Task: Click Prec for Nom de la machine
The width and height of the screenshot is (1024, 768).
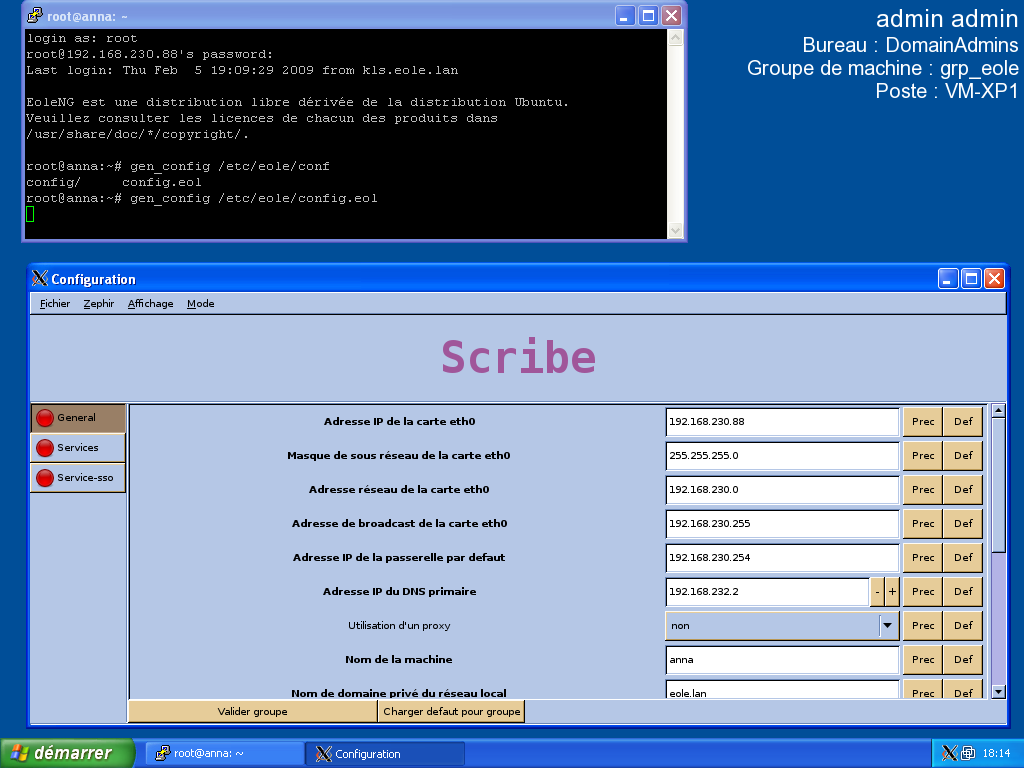Action: 923,660
